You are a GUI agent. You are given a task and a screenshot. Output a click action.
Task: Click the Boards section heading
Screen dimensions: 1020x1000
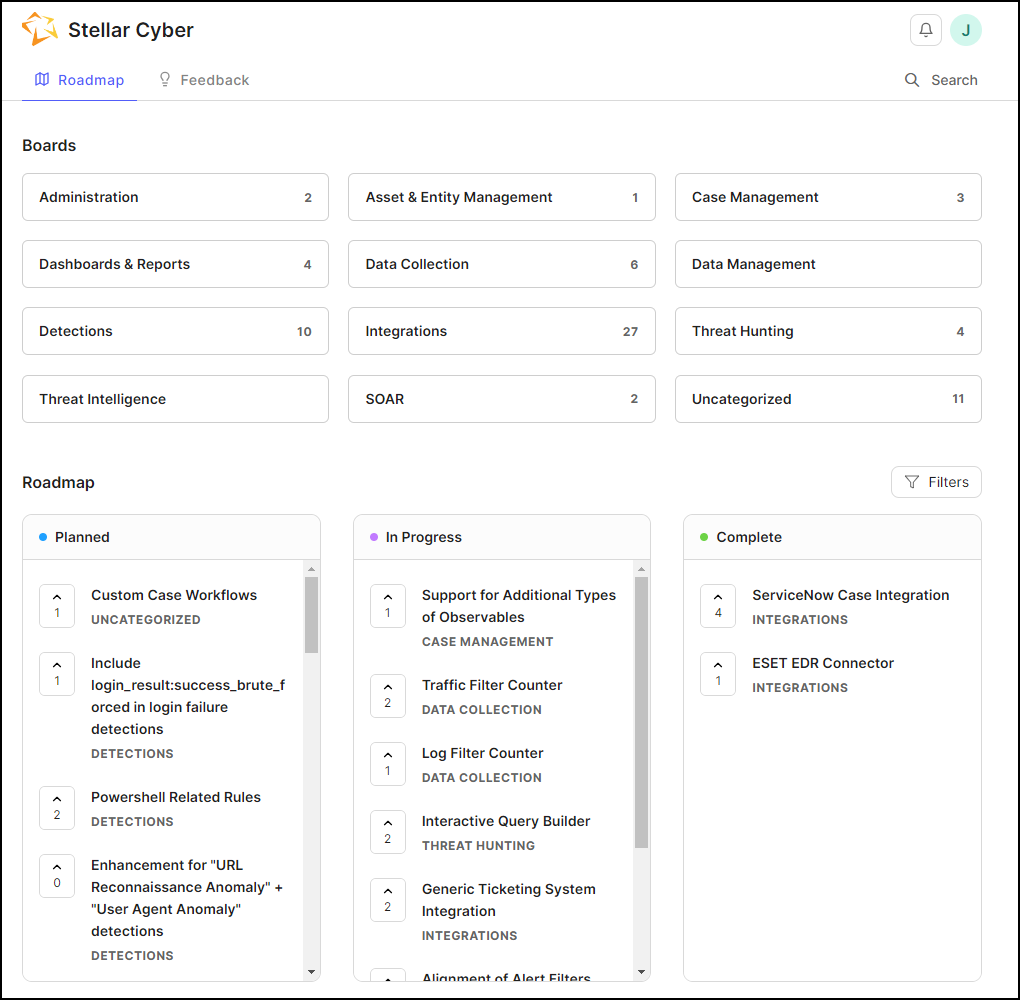click(49, 145)
